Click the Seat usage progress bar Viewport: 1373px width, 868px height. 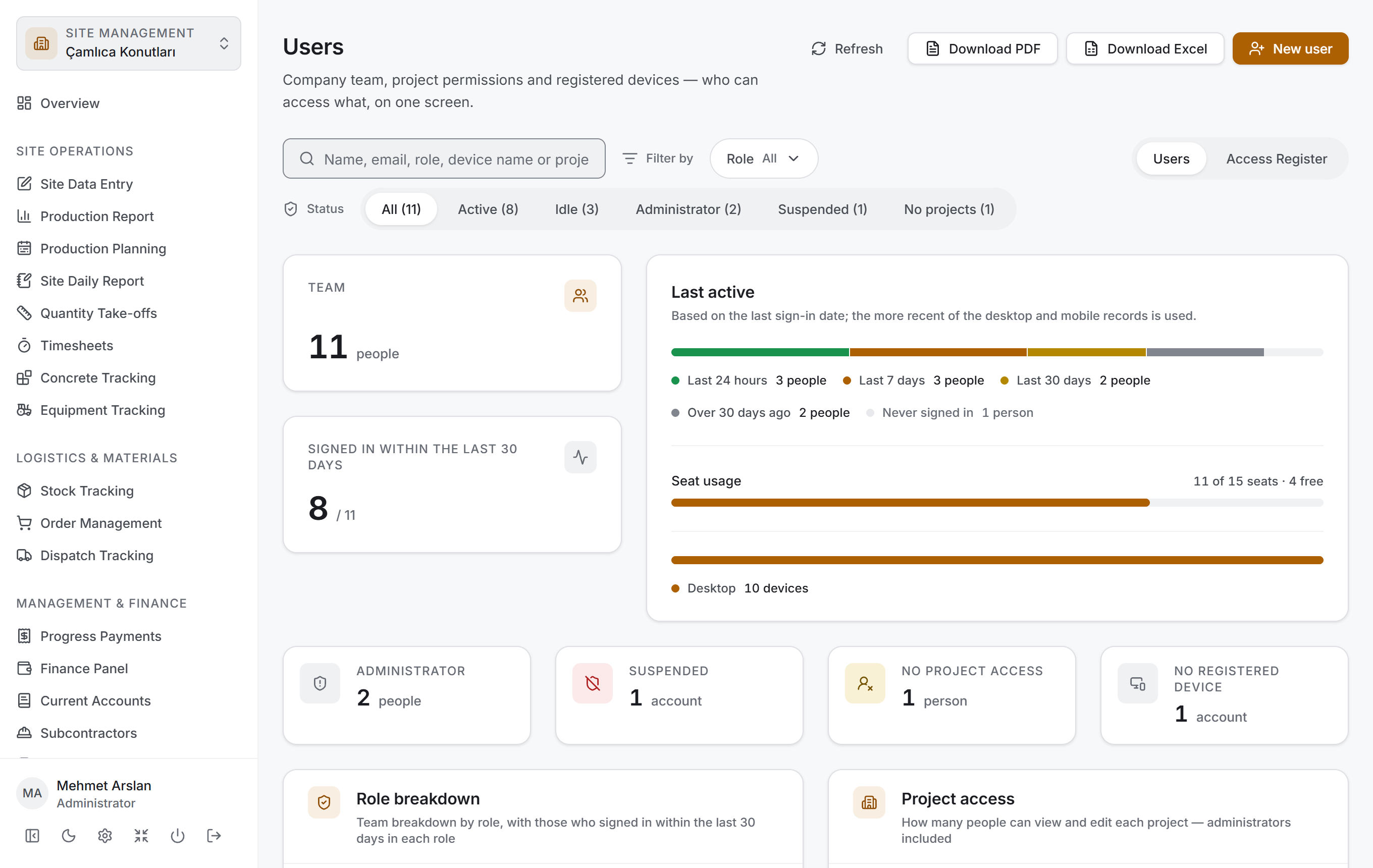tap(996, 503)
